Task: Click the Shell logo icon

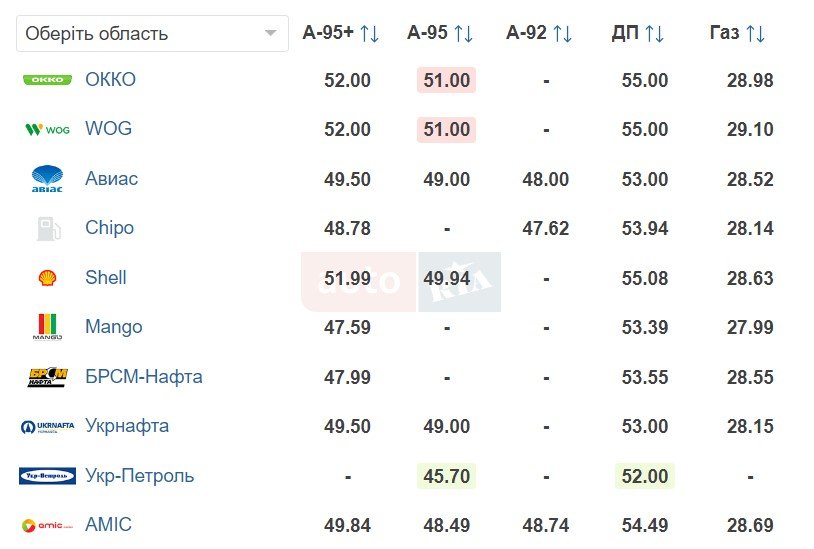Action: click(47, 278)
